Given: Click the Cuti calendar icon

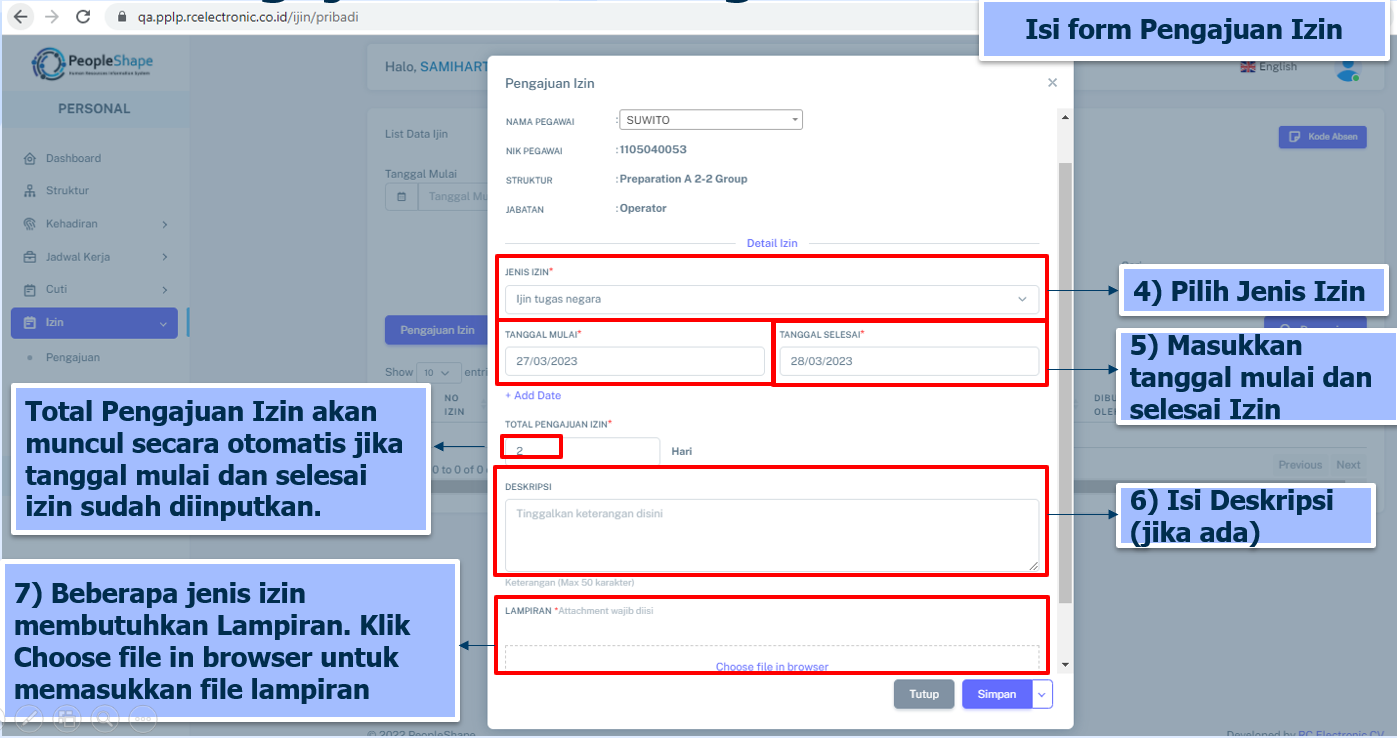Looking at the screenshot, I should tap(30, 290).
